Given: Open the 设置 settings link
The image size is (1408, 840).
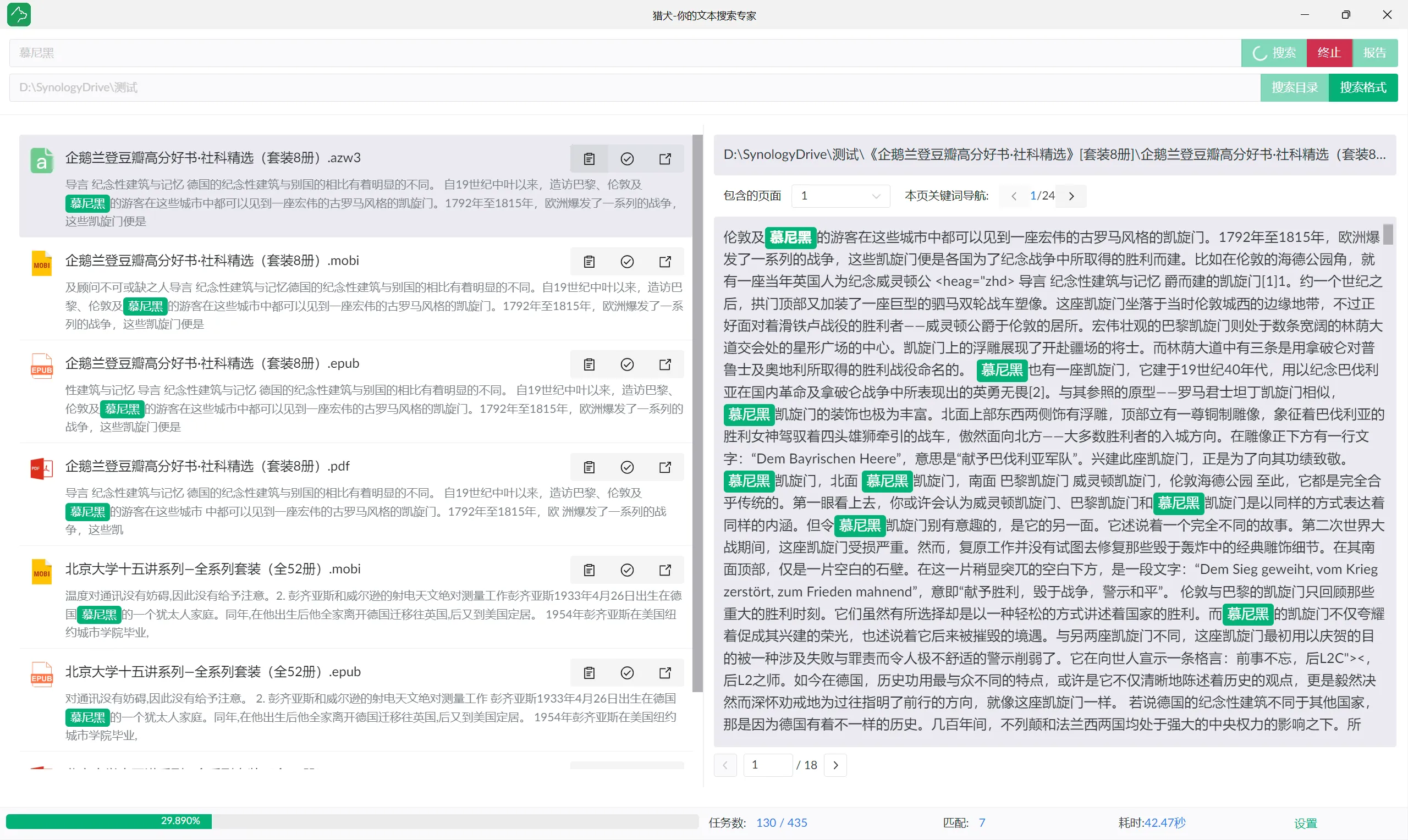Looking at the screenshot, I should tap(1305, 823).
